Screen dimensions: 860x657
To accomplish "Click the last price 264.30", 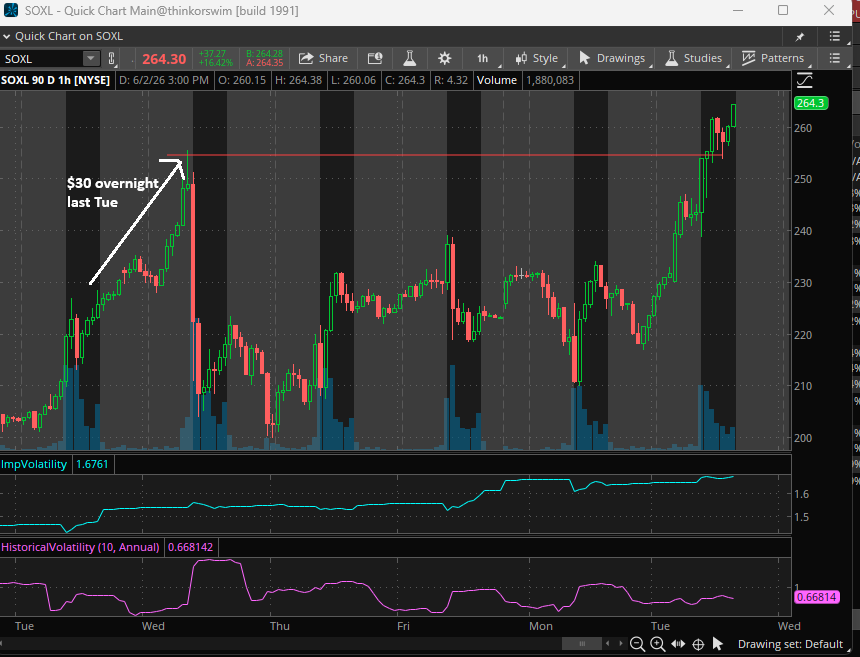I will pos(164,59).
